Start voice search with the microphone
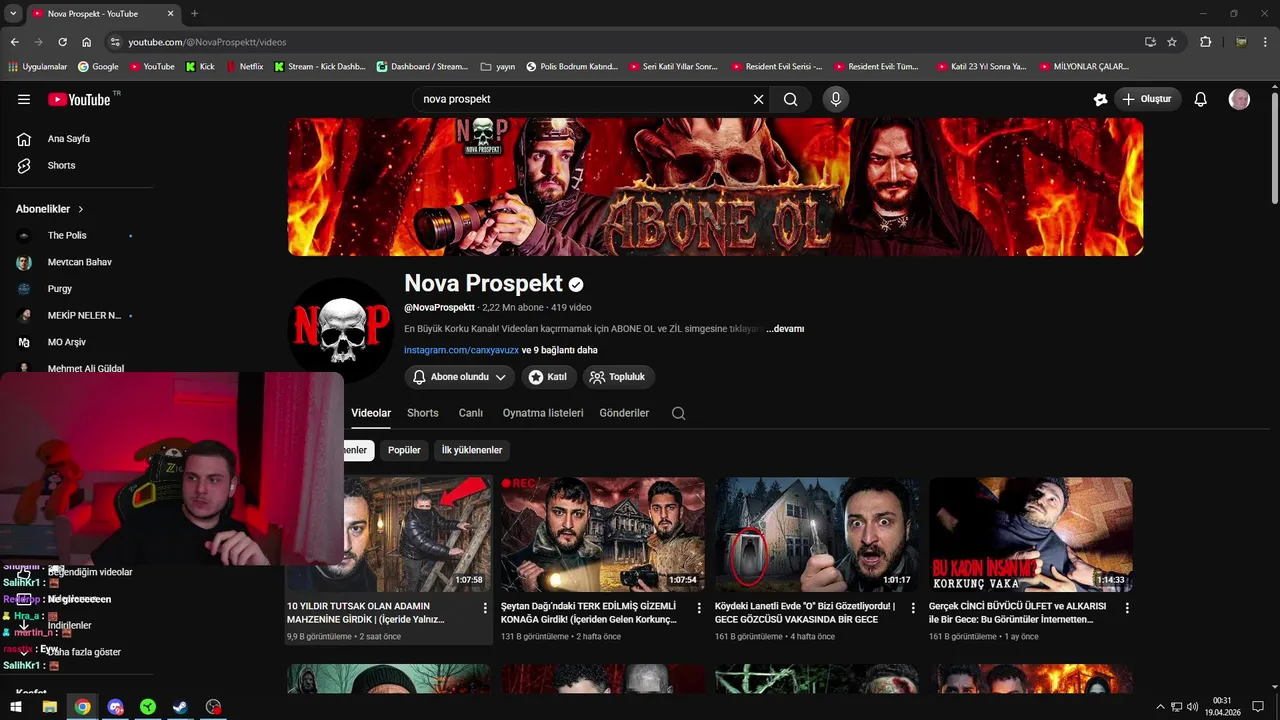The width and height of the screenshot is (1280, 720). click(835, 99)
